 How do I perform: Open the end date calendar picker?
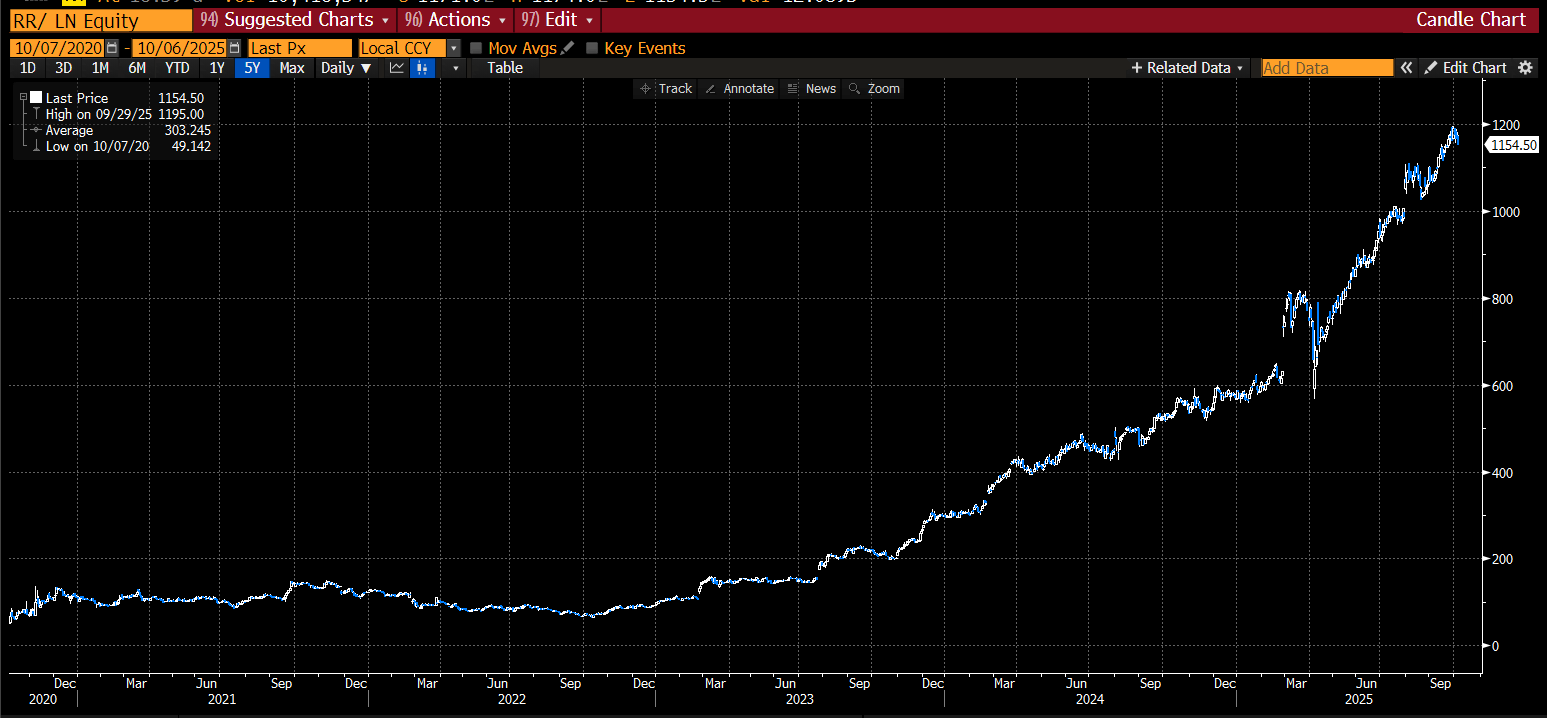point(234,48)
